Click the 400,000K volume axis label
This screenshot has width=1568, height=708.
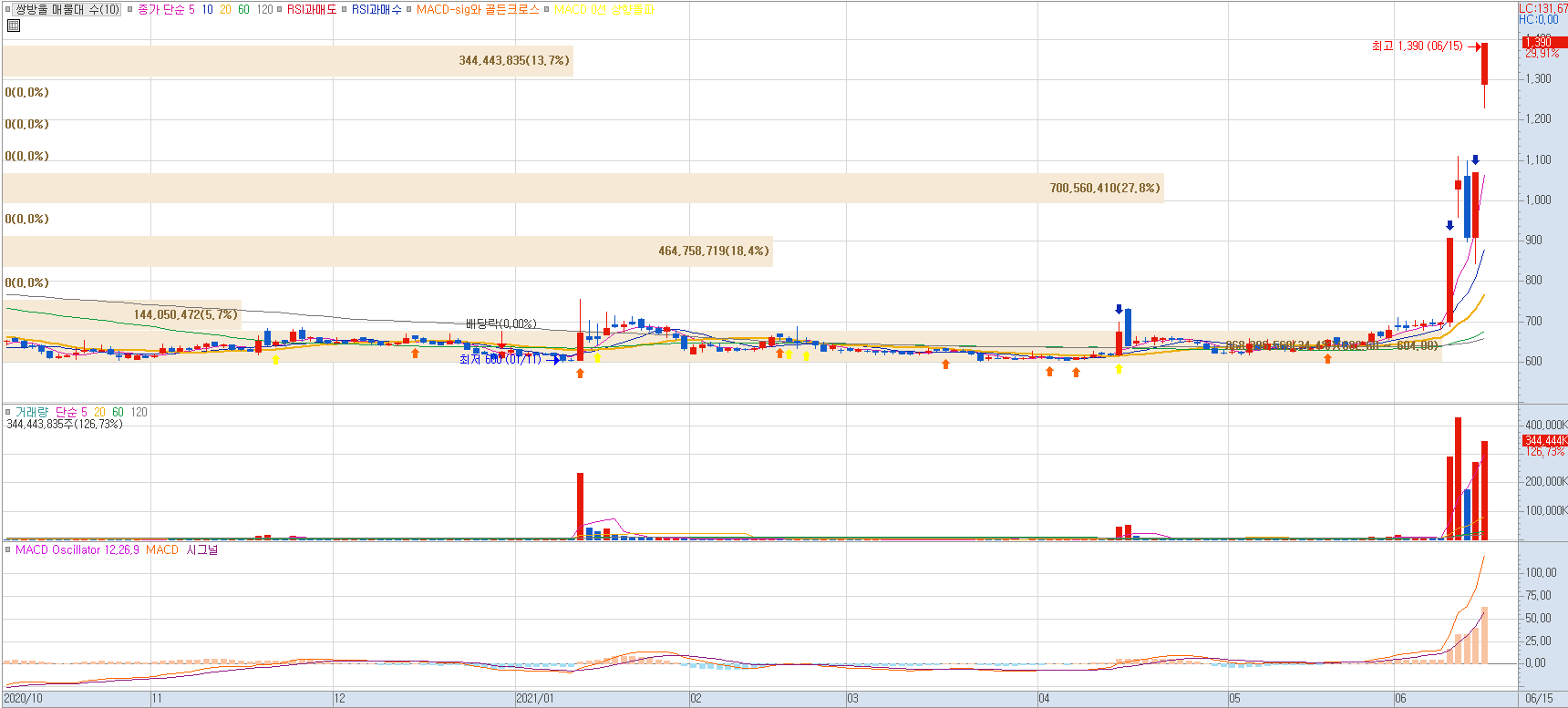1546,425
